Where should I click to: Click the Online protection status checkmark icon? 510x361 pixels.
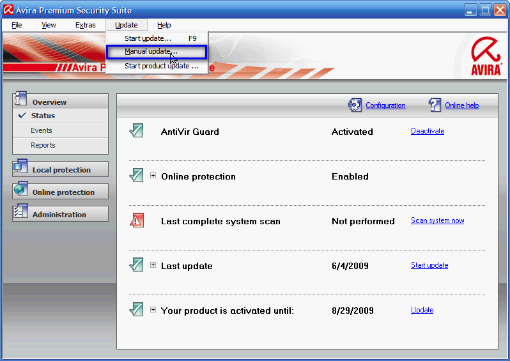(136, 175)
